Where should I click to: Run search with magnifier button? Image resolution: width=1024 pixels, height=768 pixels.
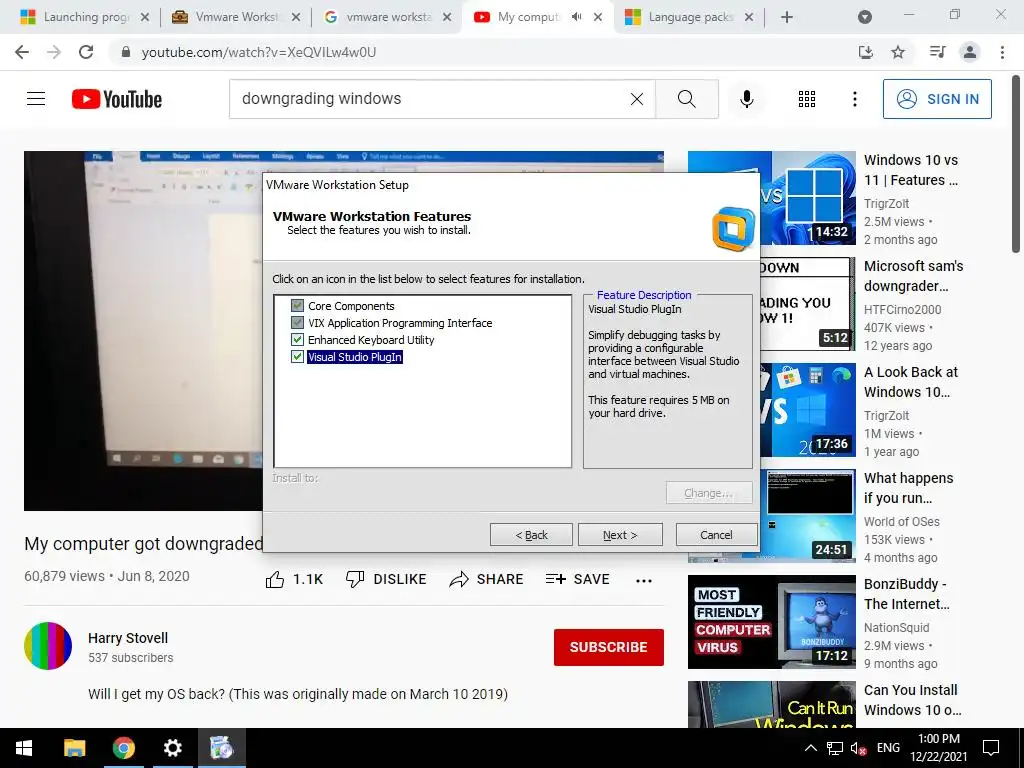point(686,99)
